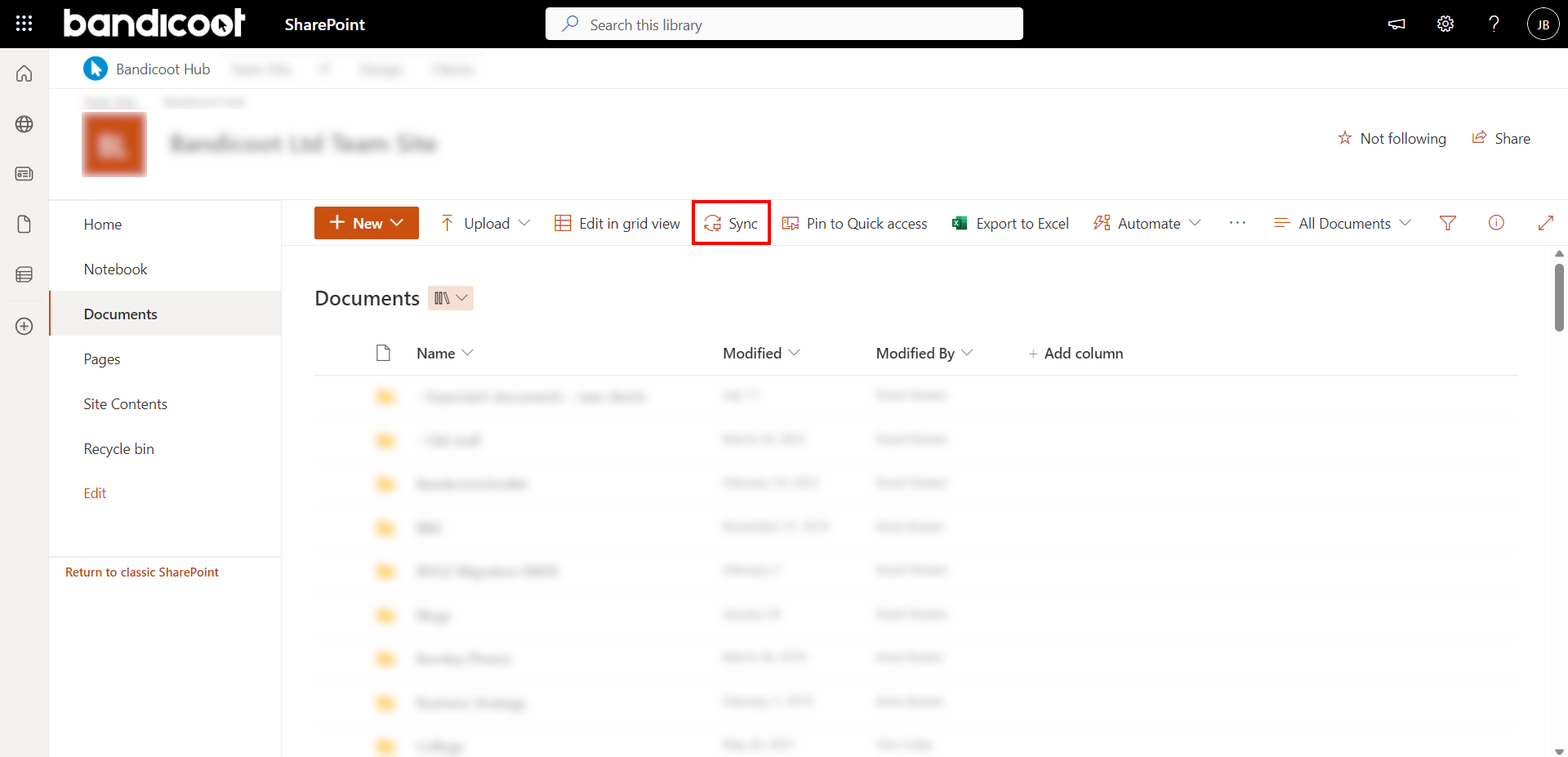Image resolution: width=1568 pixels, height=757 pixels.
Task: Click inside the Search this library field
Action: coord(784,24)
